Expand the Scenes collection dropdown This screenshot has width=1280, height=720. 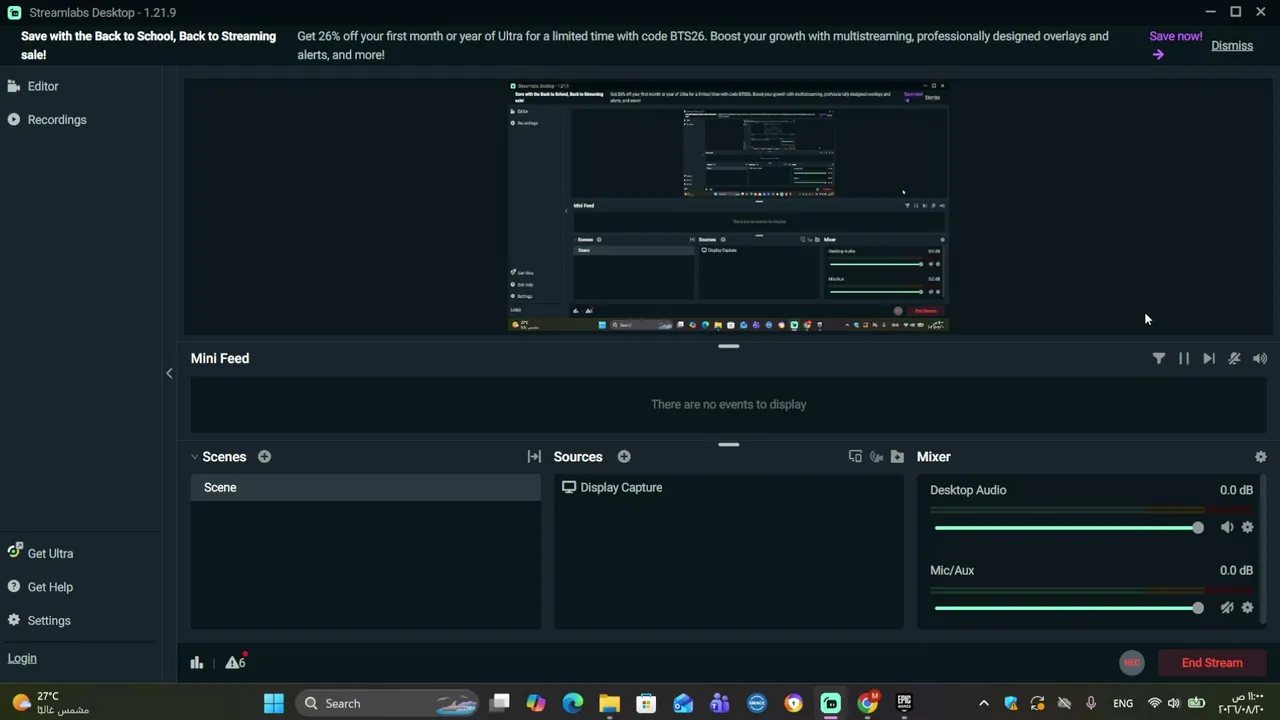coord(195,457)
